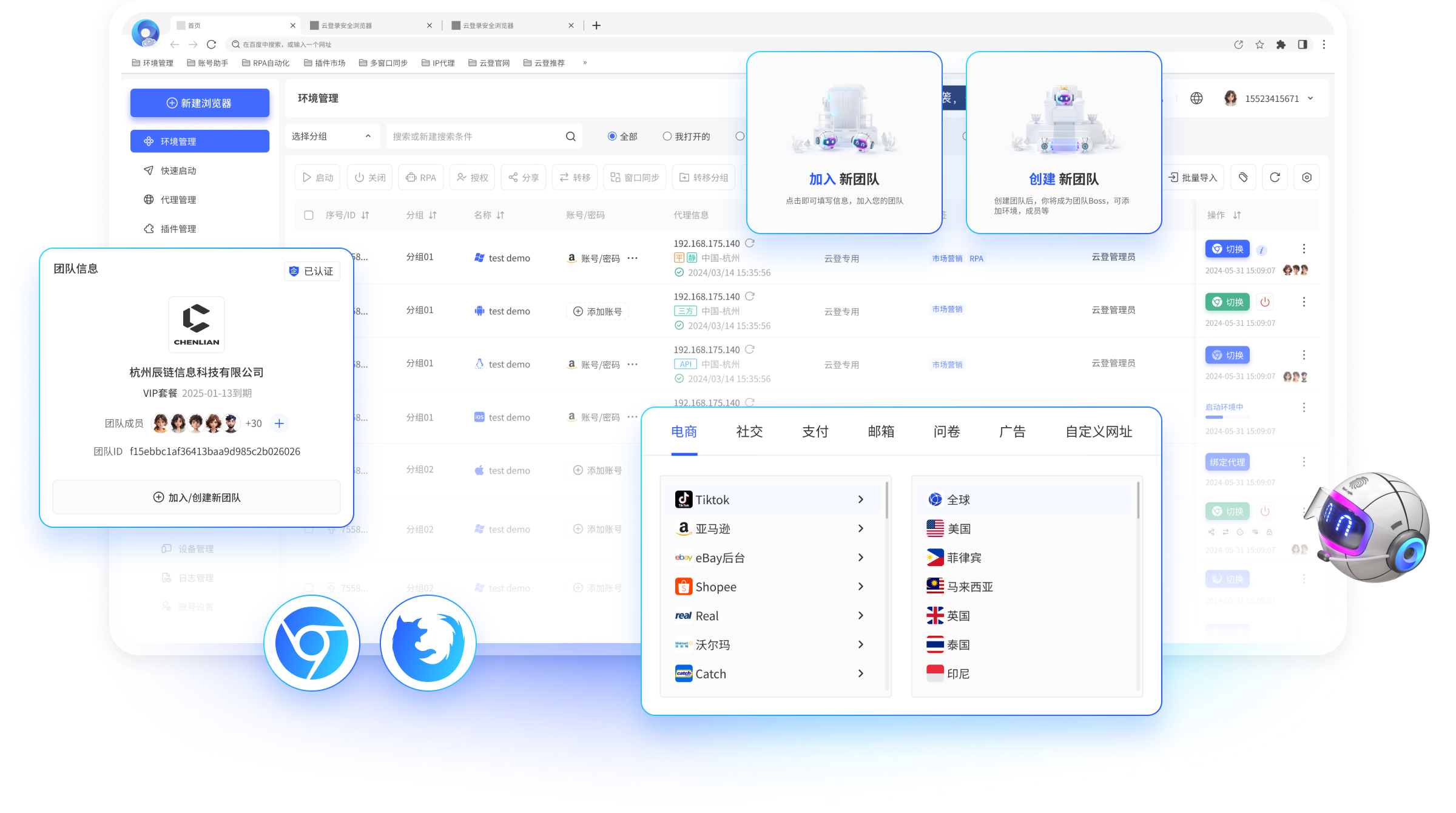
Task: Click the add team member plus icon
Action: 279,423
